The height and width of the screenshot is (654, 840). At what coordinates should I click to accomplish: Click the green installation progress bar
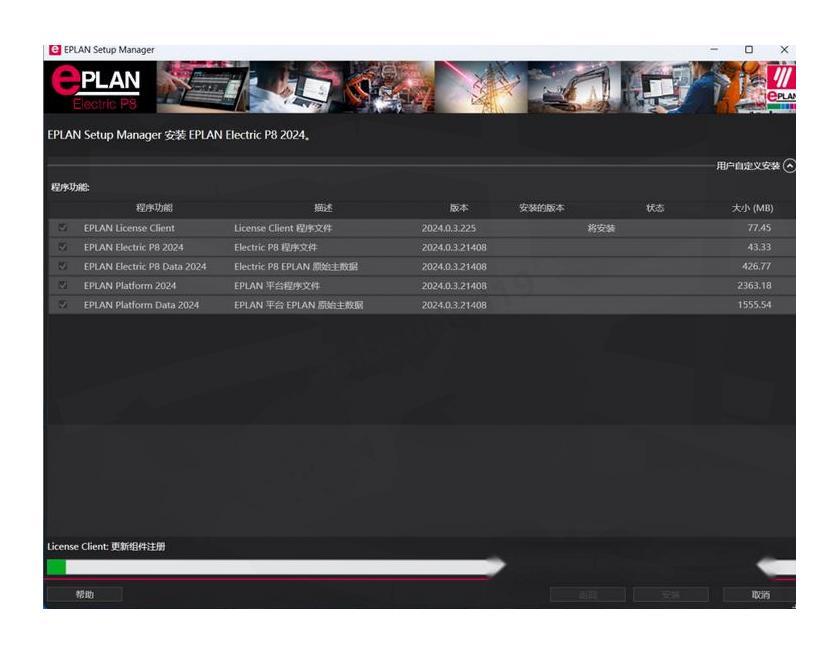[57, 567]
